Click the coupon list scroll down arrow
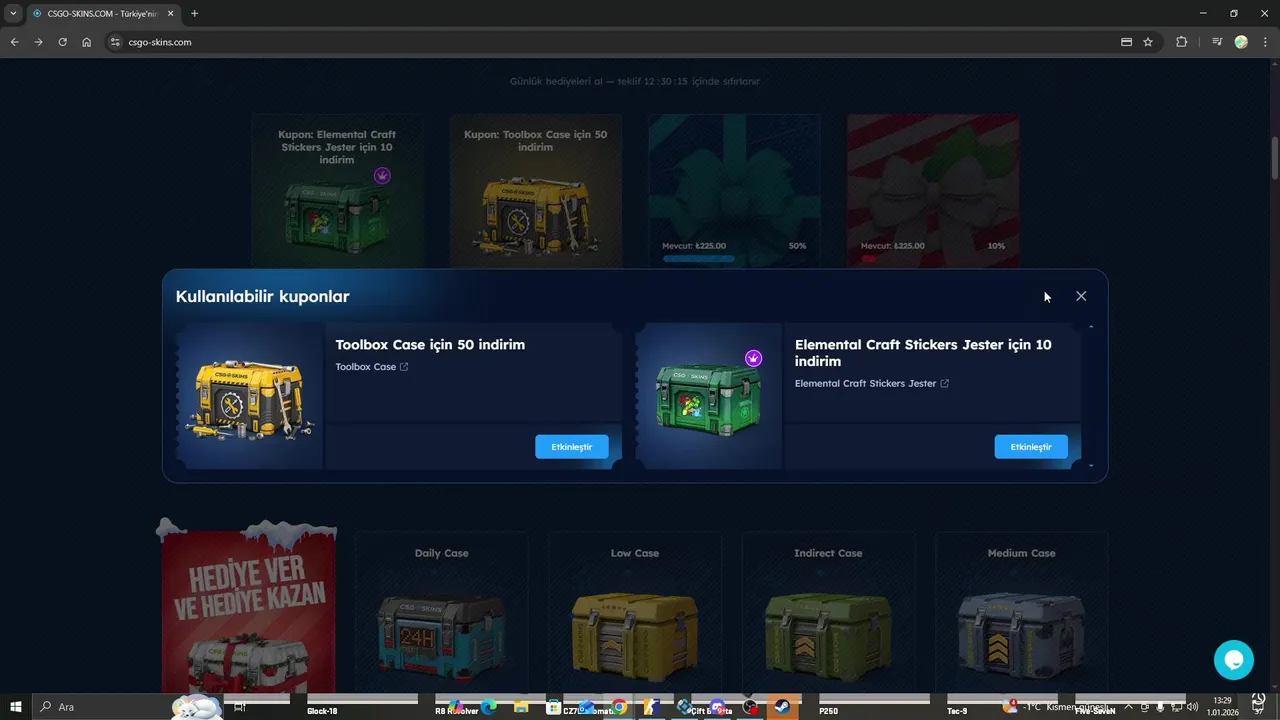Screen dimensions: 1280x720 pyautogui.click(x=1091, y=465)
